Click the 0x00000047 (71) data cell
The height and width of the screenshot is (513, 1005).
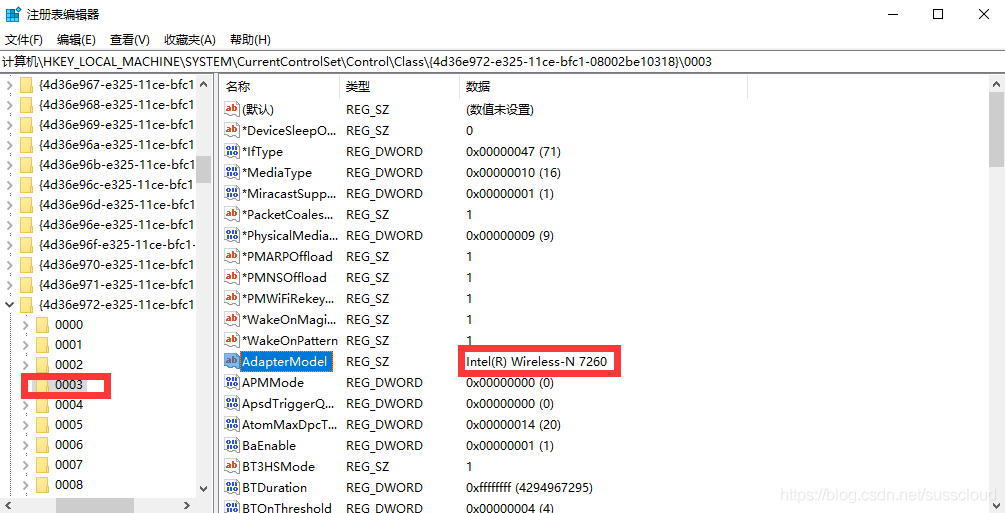pos(513,151)
